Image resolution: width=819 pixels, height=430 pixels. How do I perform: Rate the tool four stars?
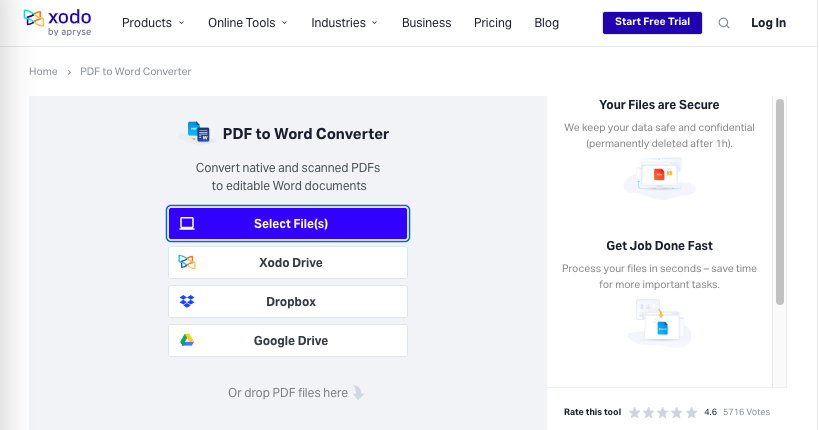pos(677,413)
